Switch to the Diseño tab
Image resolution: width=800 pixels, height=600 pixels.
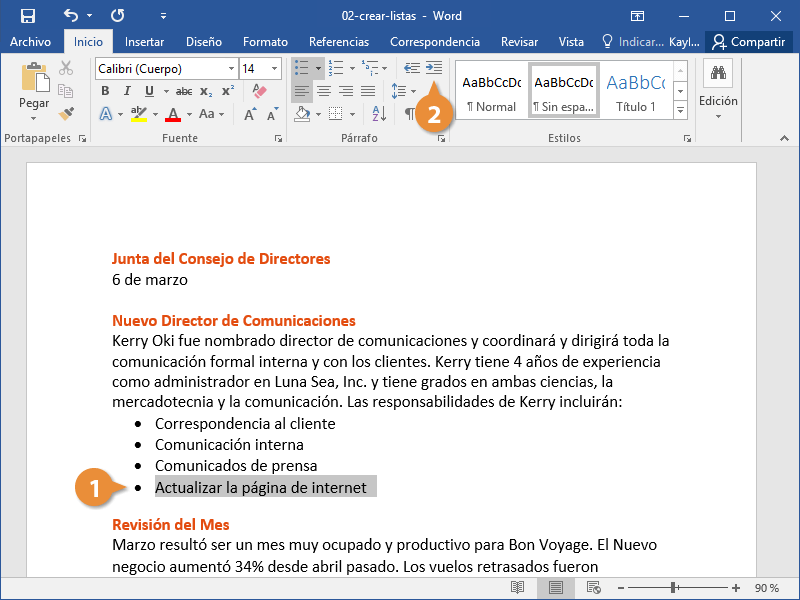point(204,42)
